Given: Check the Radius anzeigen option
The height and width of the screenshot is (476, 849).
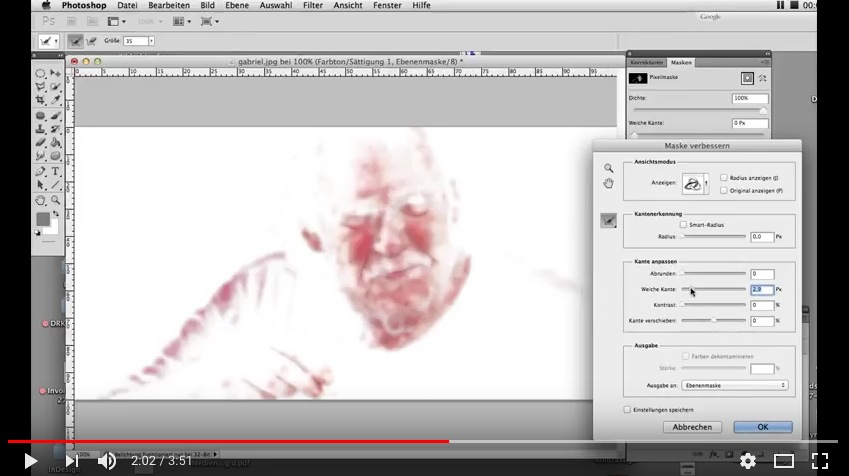Looking at the screenshot, I should point(724,177).
